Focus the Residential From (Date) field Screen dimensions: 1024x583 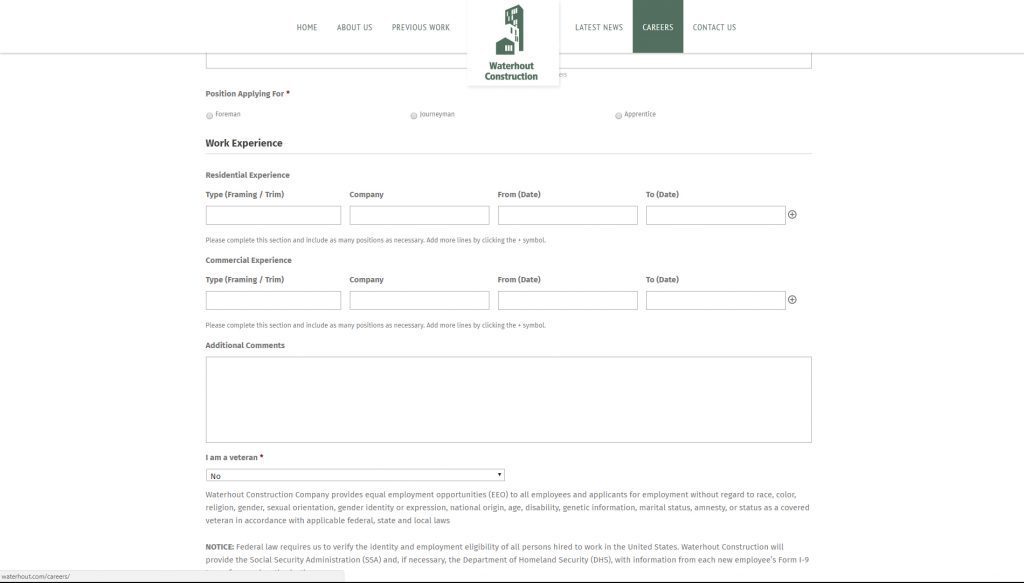coord(568,215)
